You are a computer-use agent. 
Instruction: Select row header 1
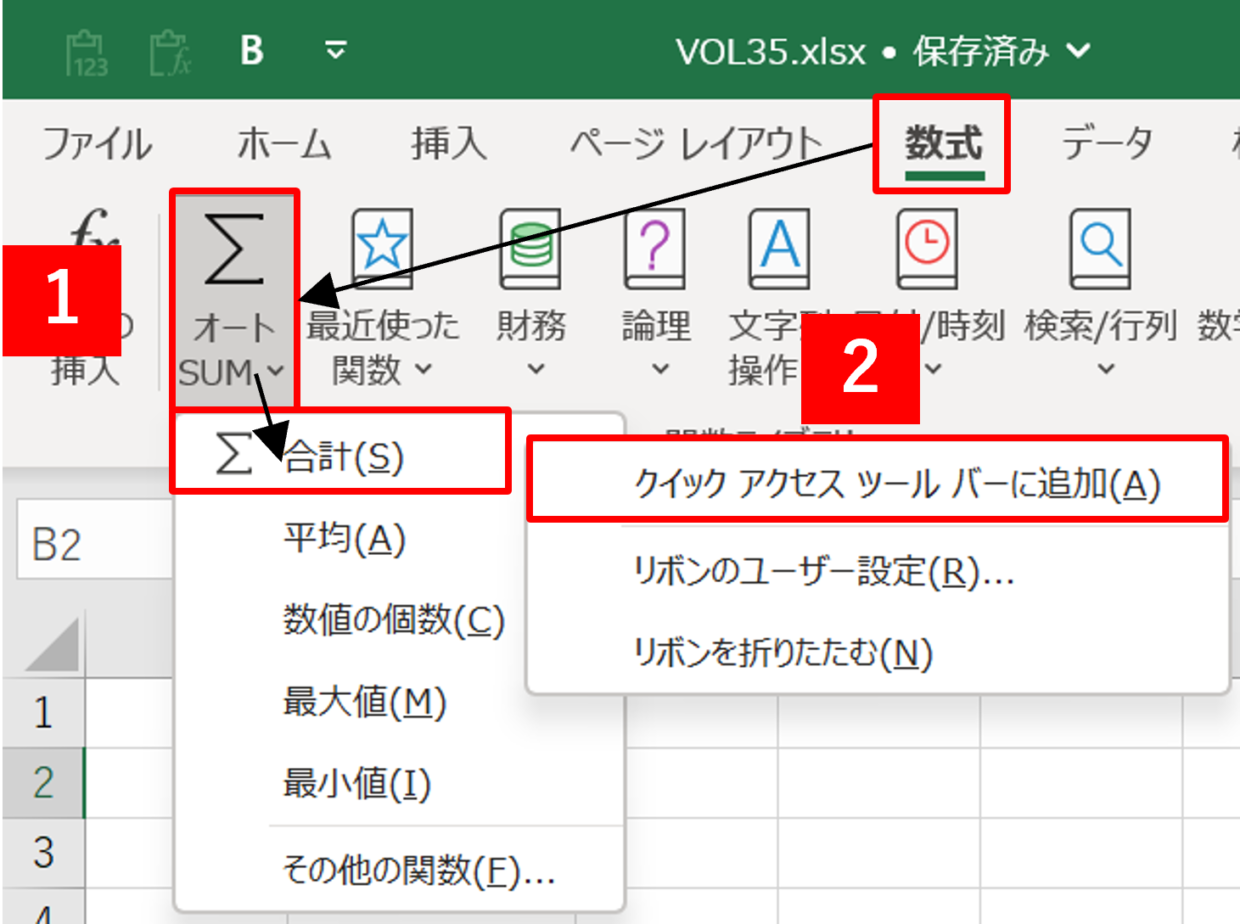click(x=43, y=712)
